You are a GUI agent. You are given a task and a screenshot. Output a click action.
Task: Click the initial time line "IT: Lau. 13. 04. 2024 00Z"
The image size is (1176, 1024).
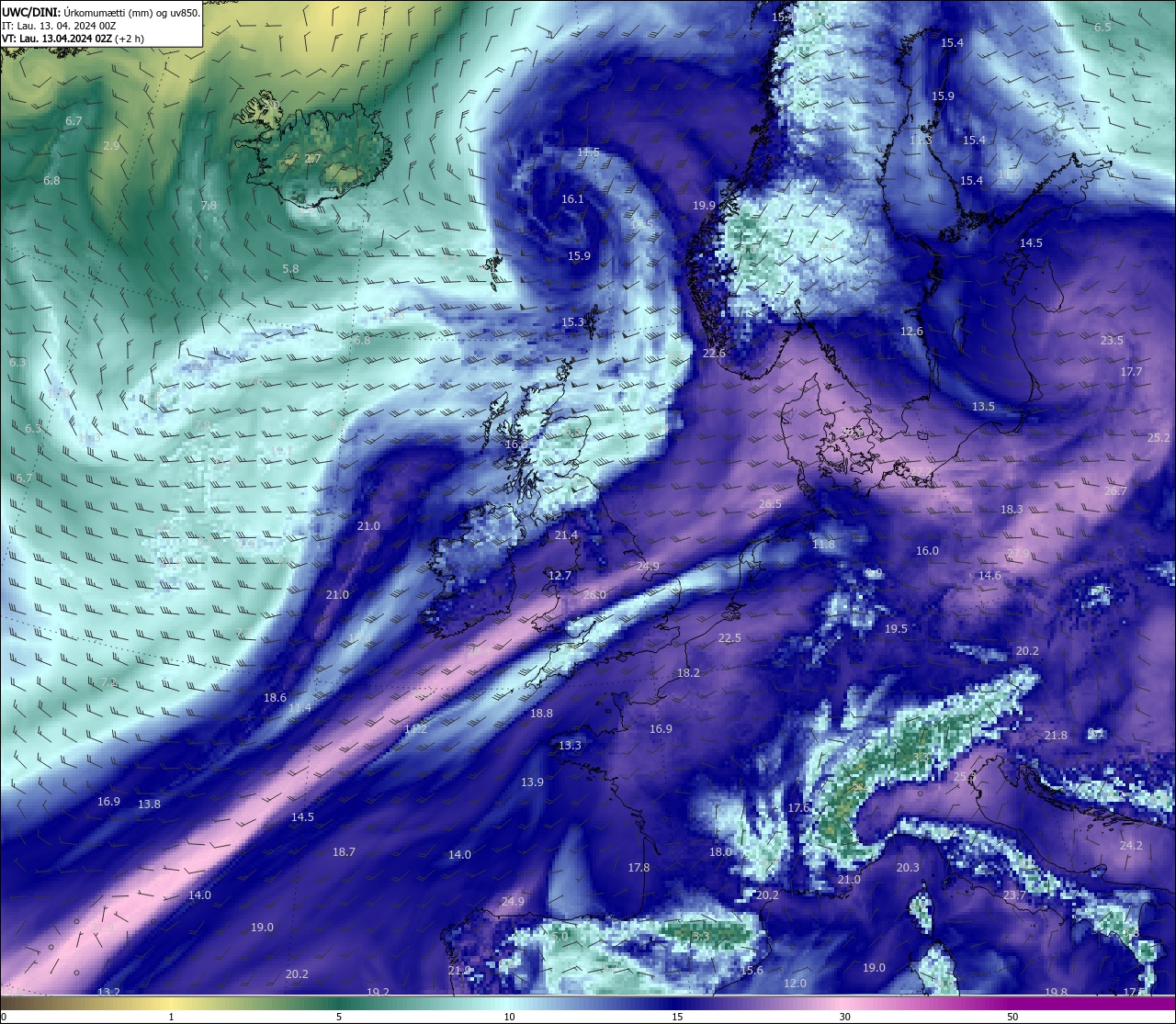coord(59,26)
